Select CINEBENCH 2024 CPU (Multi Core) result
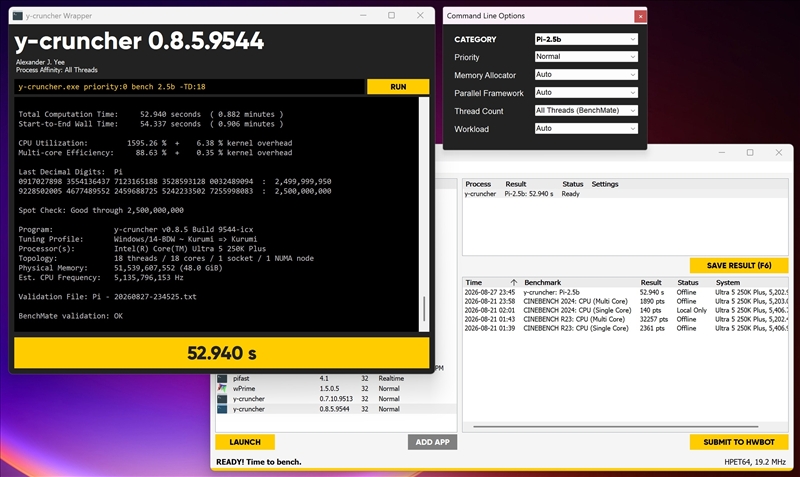The height and width of the screenshot is (477, 800). coord(626,302)
